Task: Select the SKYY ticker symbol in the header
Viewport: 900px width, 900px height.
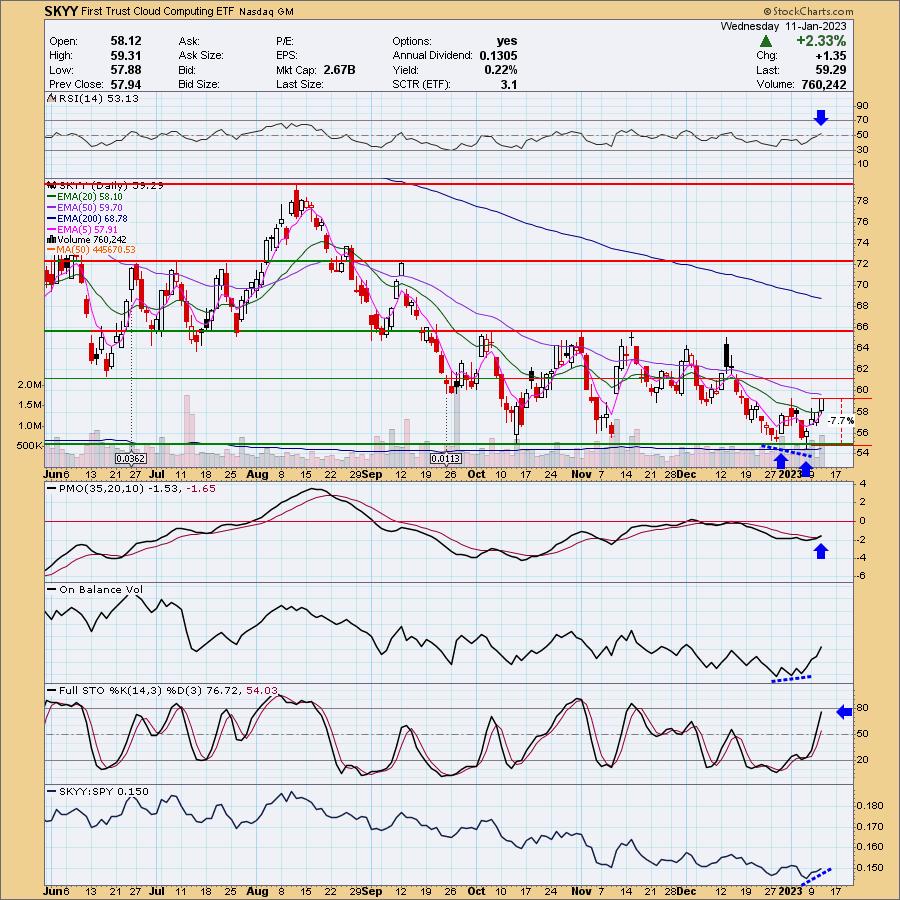Action: (61, 11)
